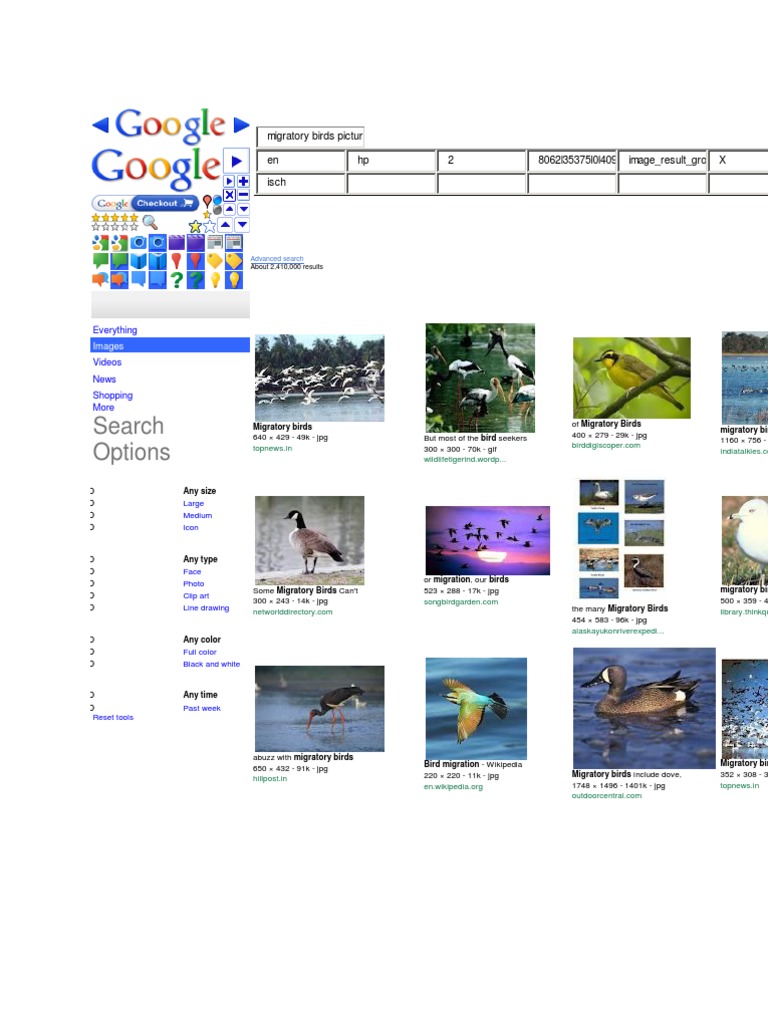This screenshot has width=768, height=1024.
Task: Expand the More categories link
Action: [x=103, y=407]
